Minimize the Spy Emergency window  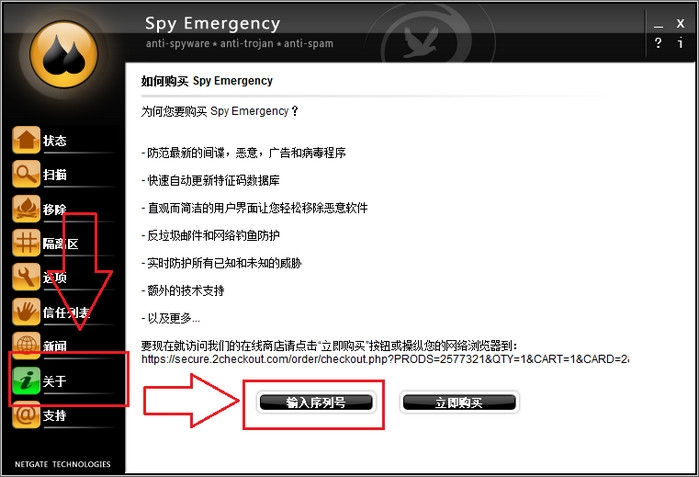[658, 25]
